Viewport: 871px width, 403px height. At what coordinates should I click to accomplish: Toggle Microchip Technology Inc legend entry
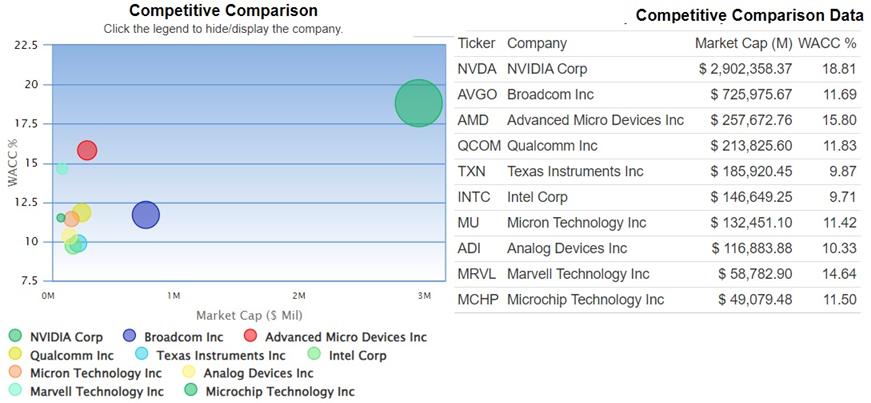tap(279, 392)
